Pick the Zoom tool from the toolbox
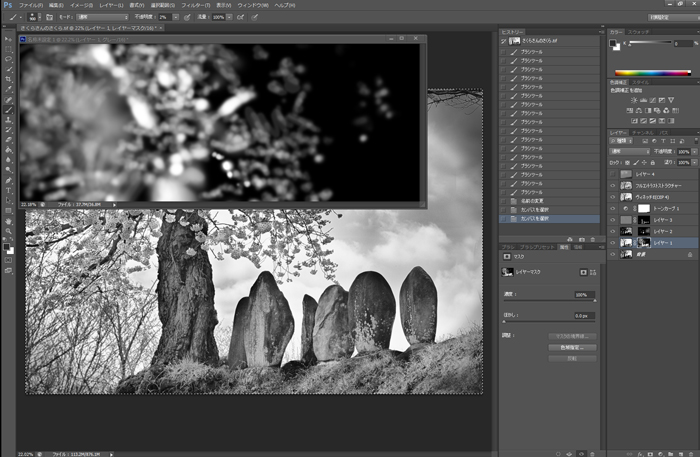The height and width of the screenshot is (457, 700). [9, 229]
